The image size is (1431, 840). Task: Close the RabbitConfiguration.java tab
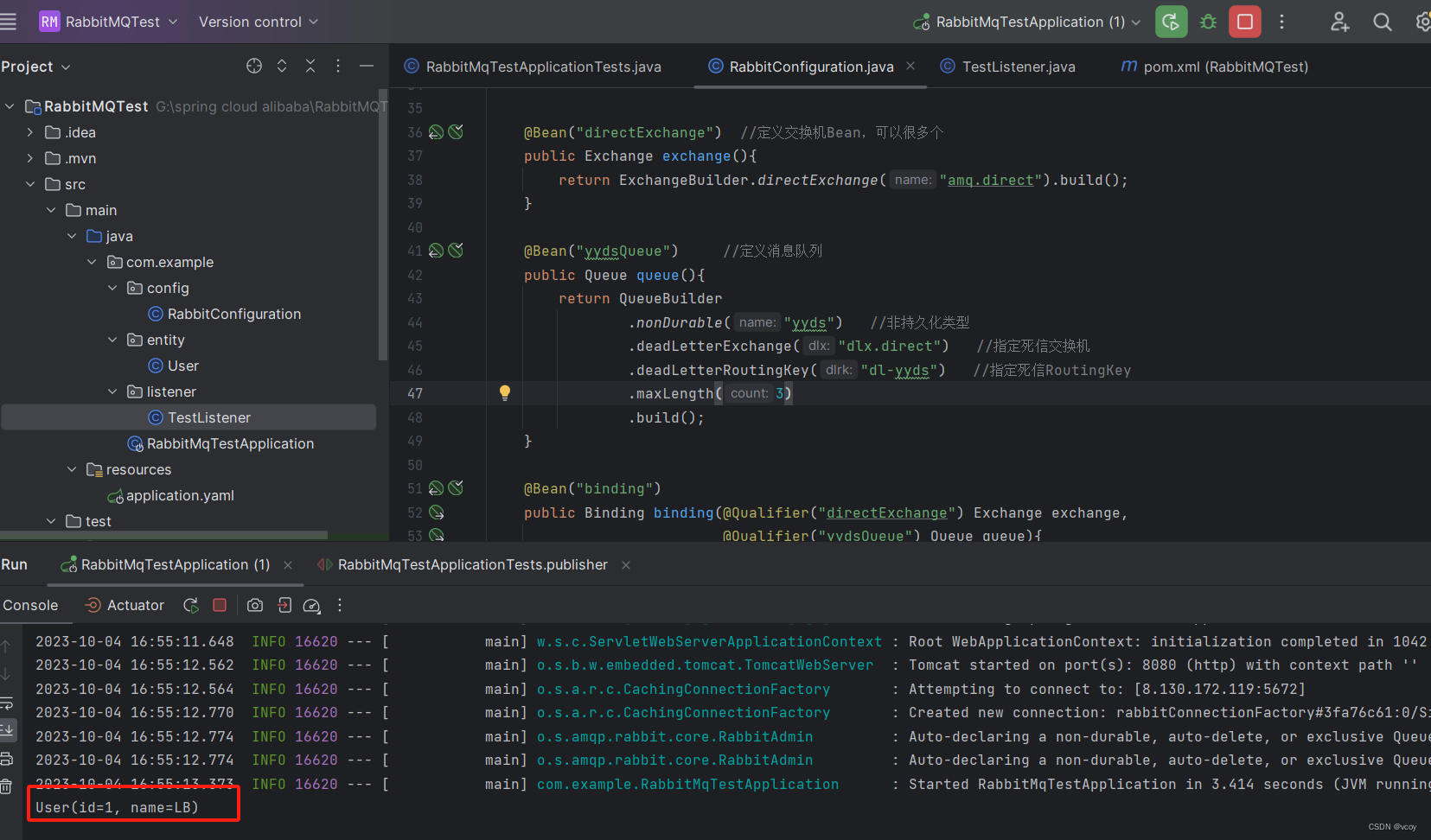pyautogui.click(x=910, y=66)
